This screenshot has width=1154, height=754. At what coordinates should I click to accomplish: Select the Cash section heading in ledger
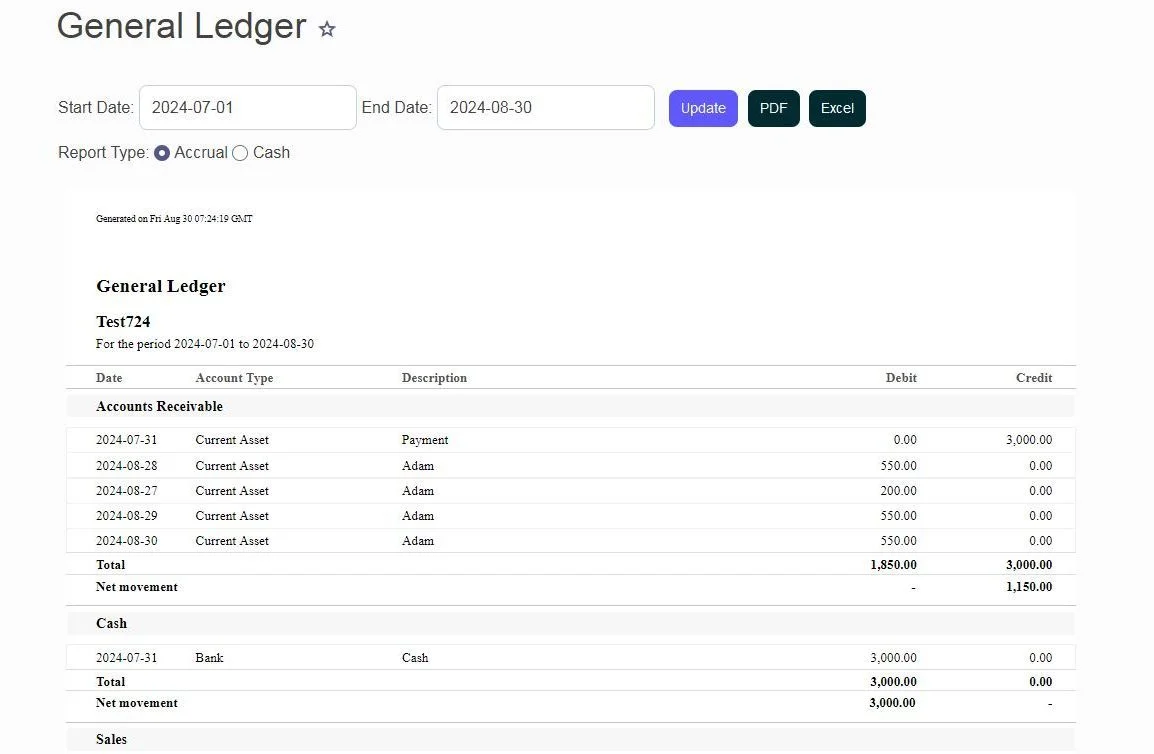pos(111,623)
